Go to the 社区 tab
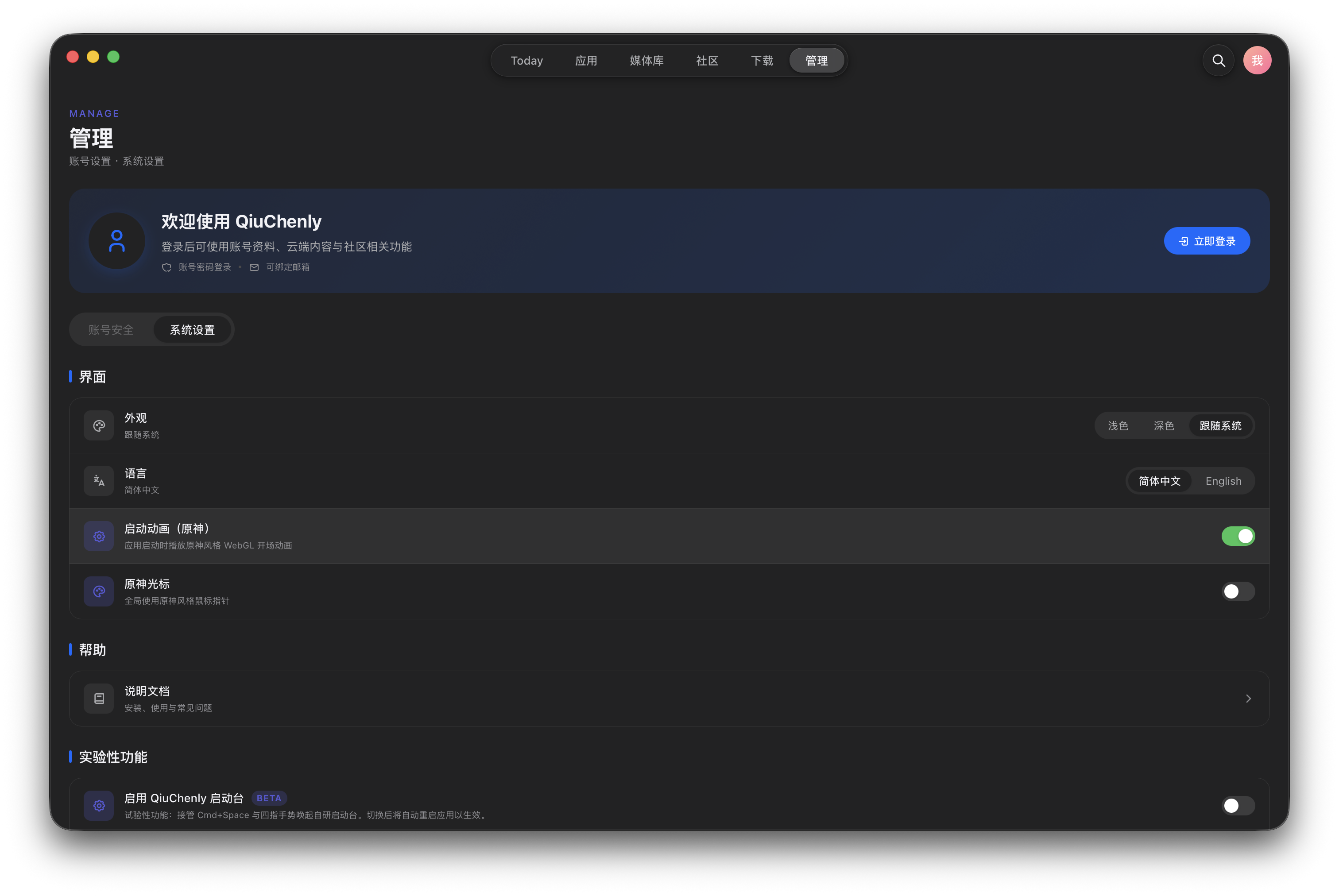This screenshot has height=896, width=1339. point(707,61)
